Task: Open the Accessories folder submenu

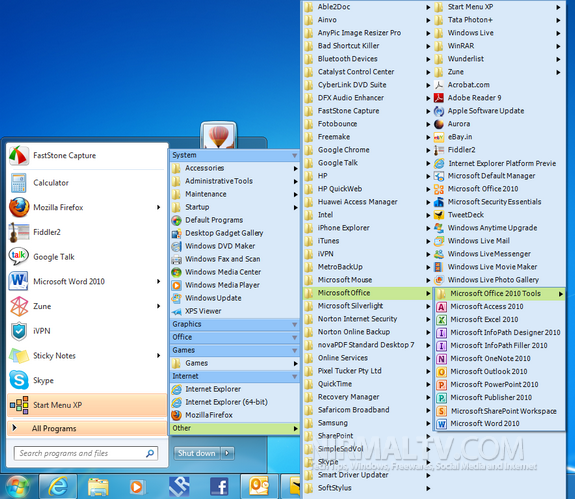Action: point(235,168)
